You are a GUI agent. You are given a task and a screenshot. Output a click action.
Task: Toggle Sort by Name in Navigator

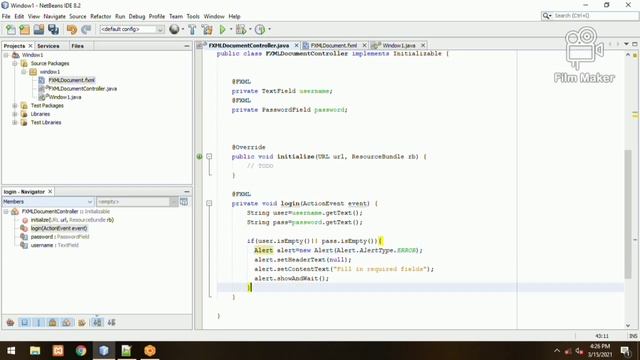coord(97,322)
